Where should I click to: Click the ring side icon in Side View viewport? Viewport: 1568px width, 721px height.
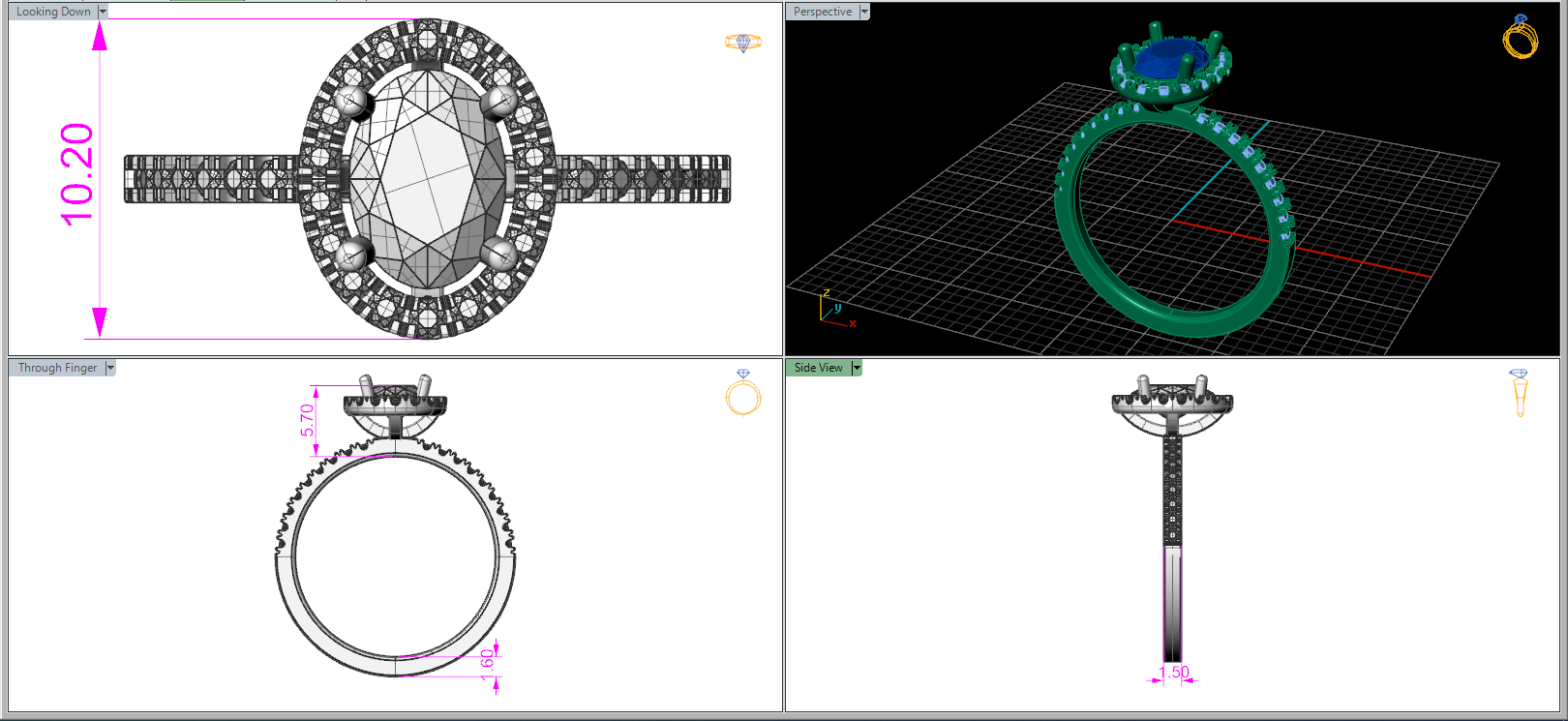(x=1520, y=392)
